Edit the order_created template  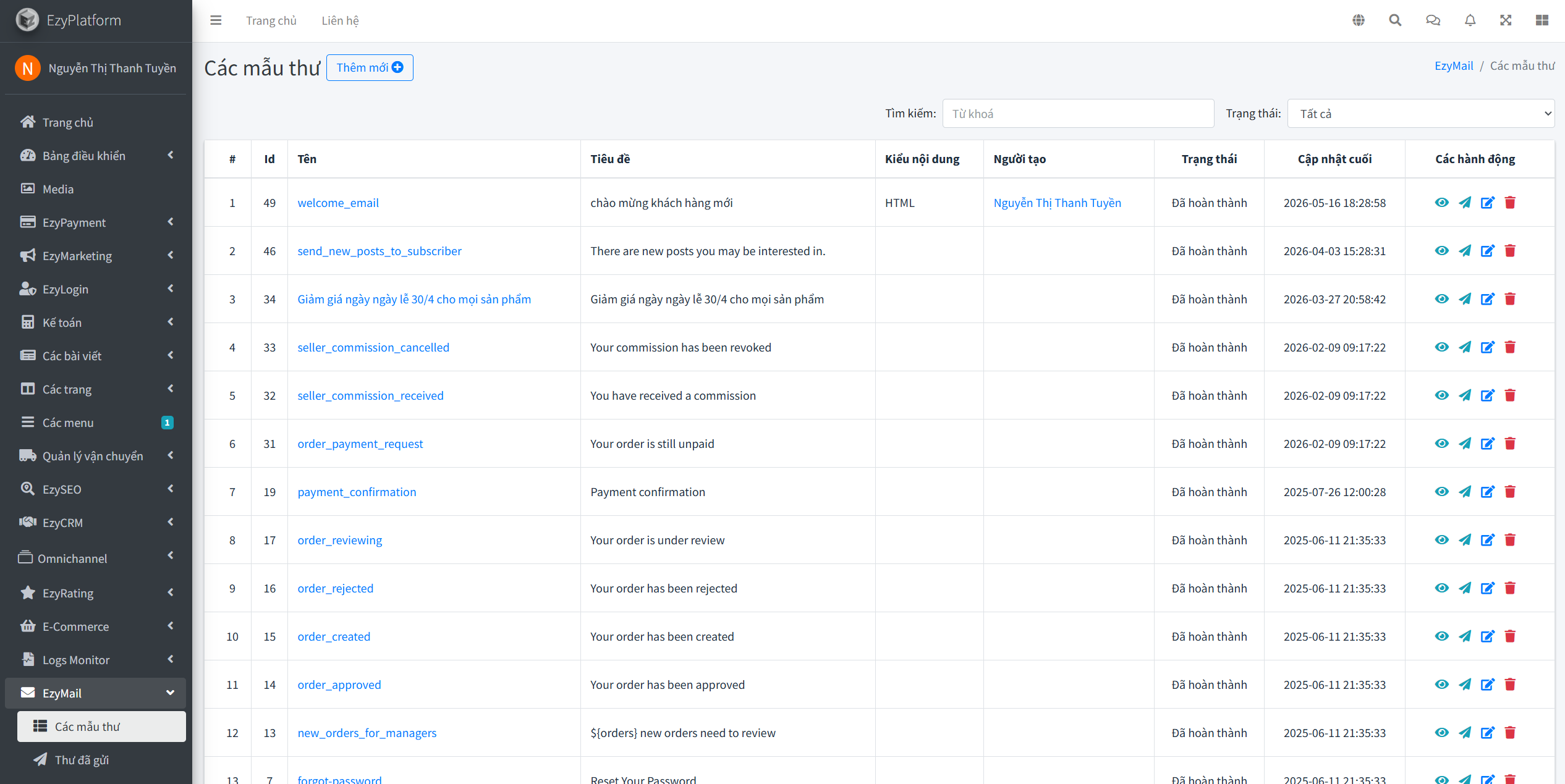(x=1488, y=636)
